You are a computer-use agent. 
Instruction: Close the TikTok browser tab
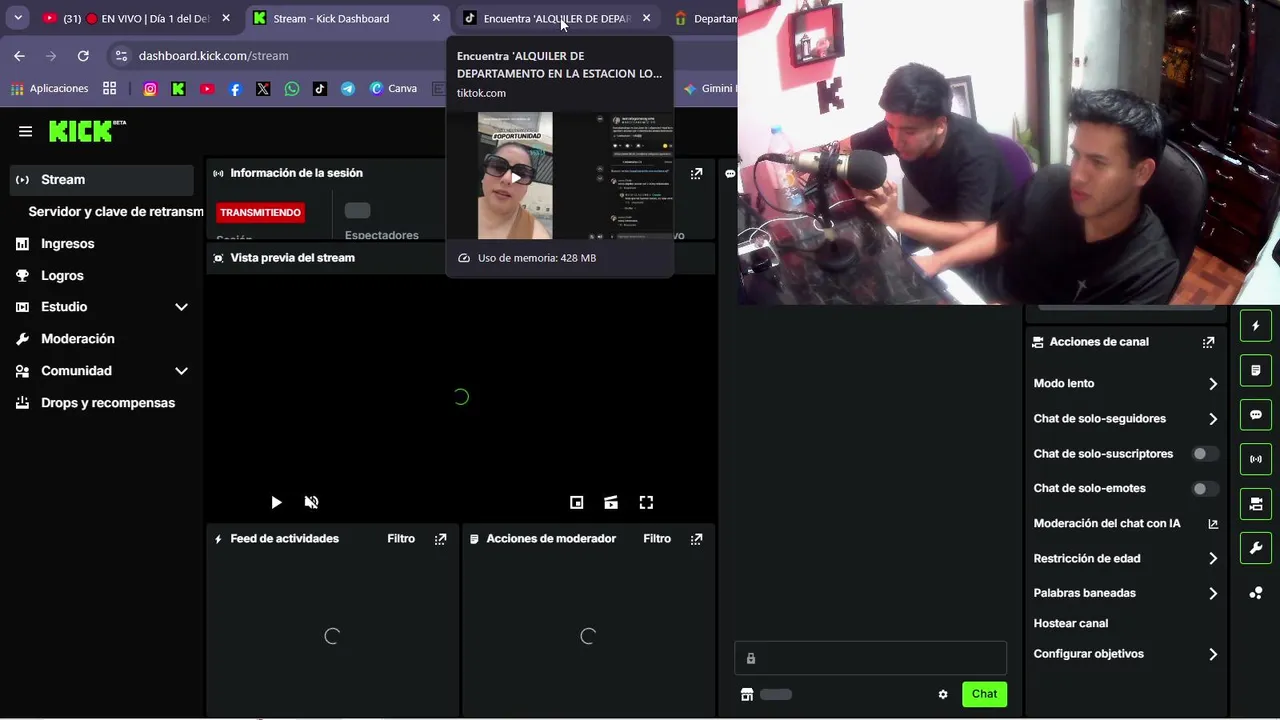646,18
